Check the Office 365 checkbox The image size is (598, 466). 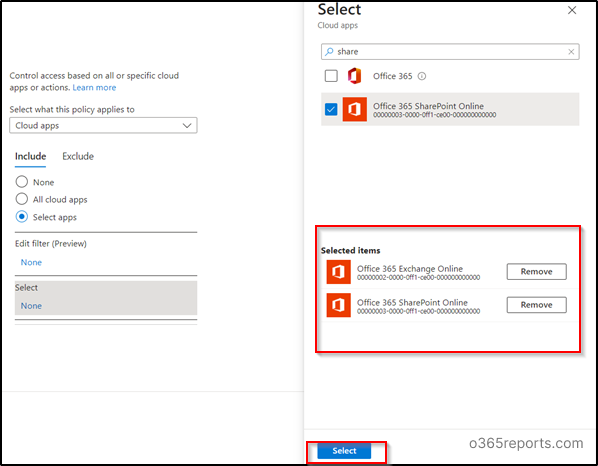pos(331,76)
